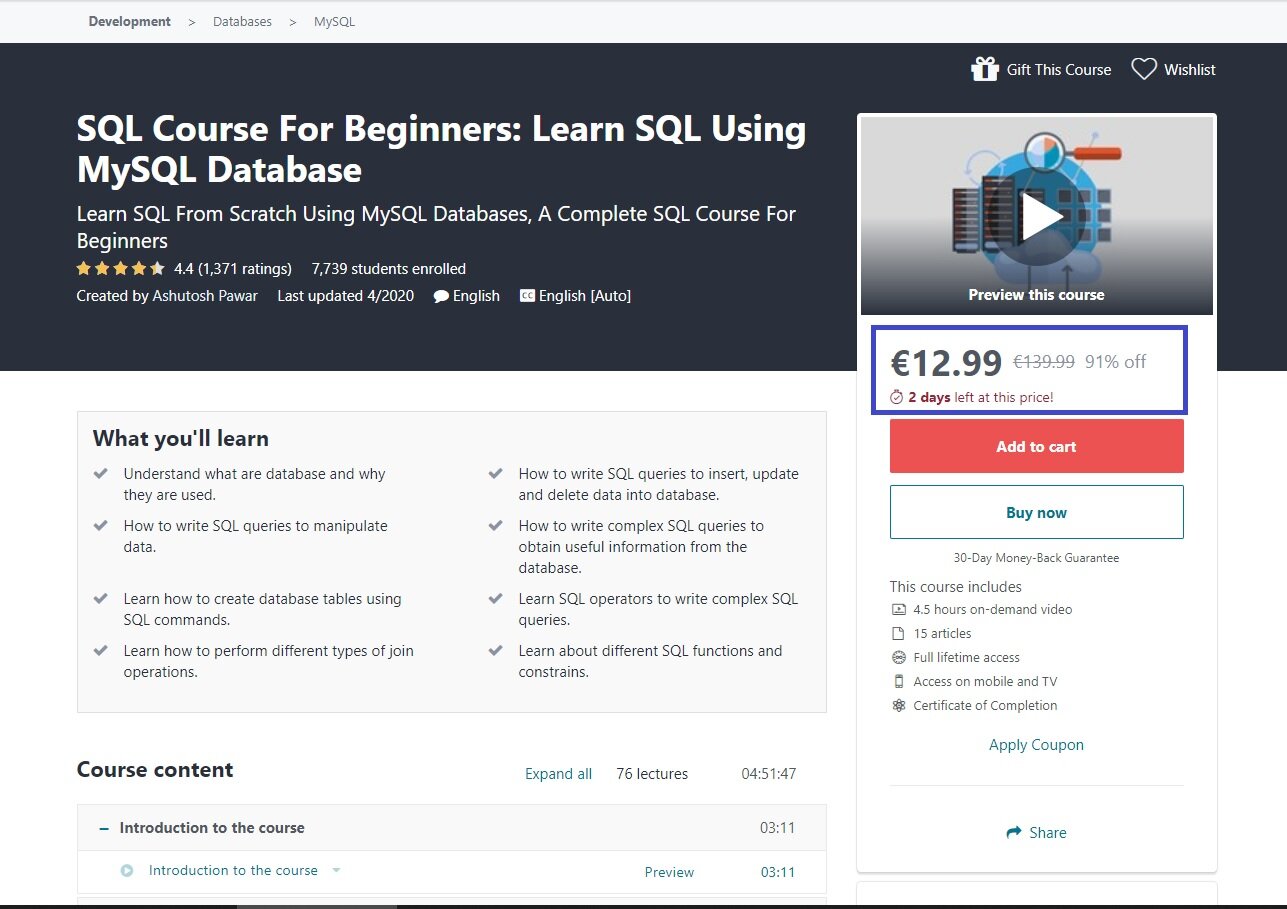
Task: Click the '30-Day Money-Back Guarantee' text
Action: 1036,558
